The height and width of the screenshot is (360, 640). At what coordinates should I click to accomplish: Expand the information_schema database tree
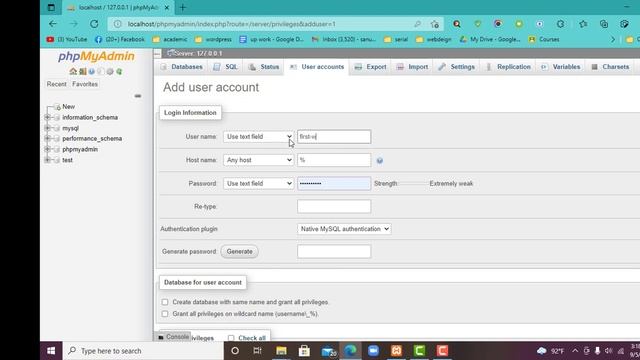pos(47,118)
